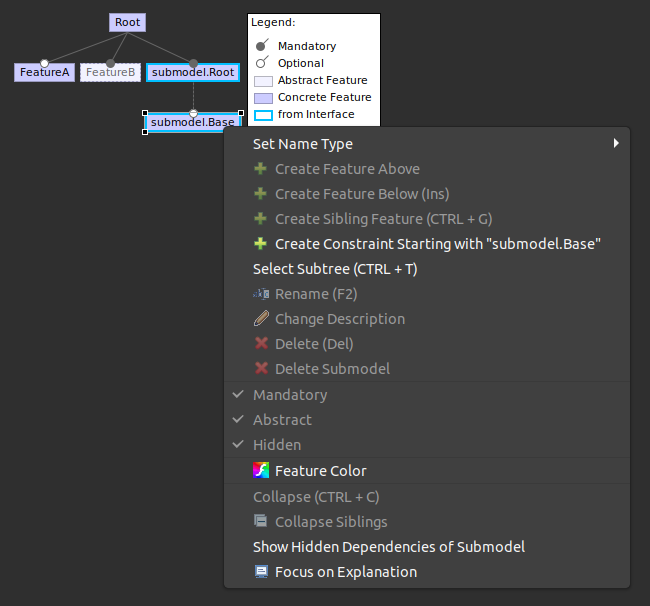Click the "Concrete Feature" legend label
The width and height of the screenshot is (650, 606).
tap(325, 97)
